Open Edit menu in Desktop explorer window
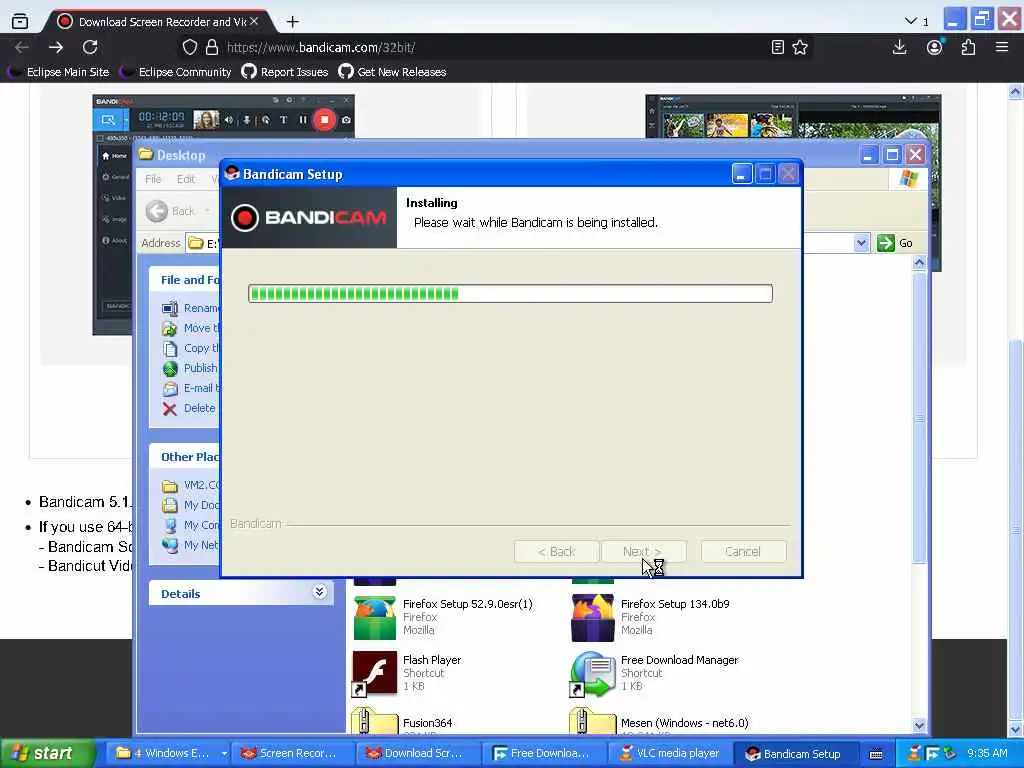Screen dimensions: 1024x768 click(x=185, y=179)
